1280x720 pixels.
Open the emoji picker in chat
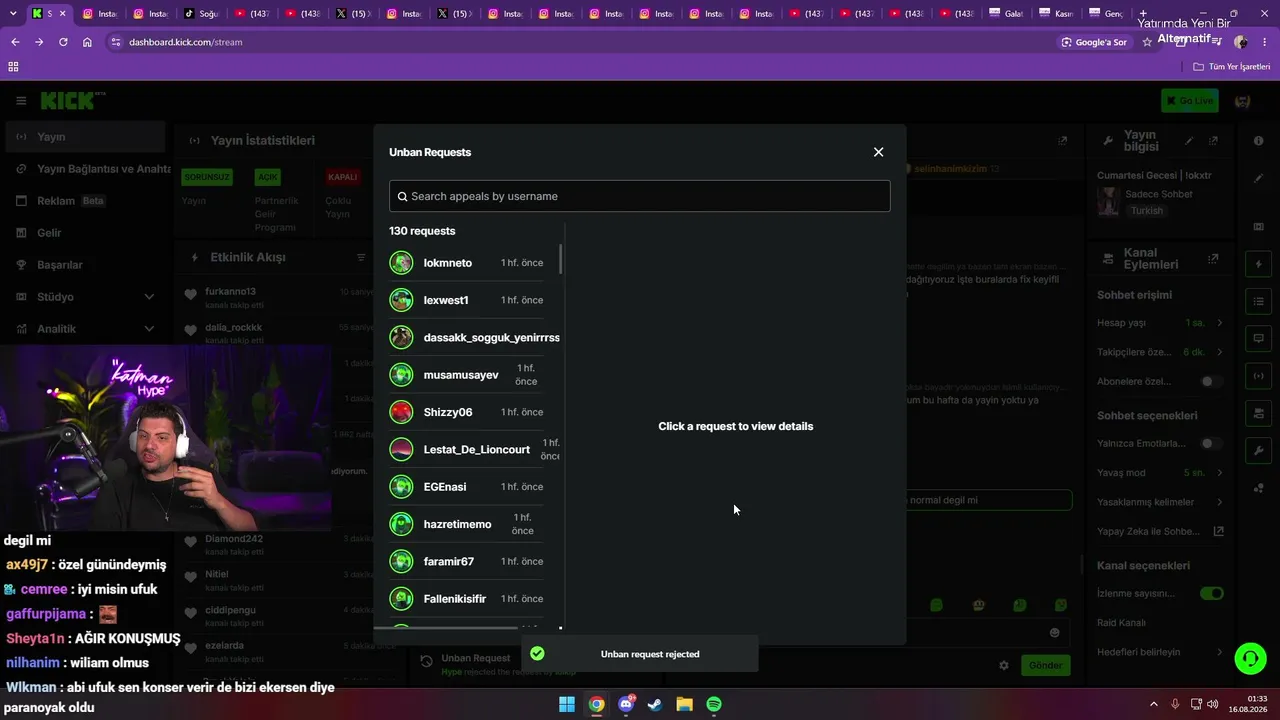tap(1054, 632)
